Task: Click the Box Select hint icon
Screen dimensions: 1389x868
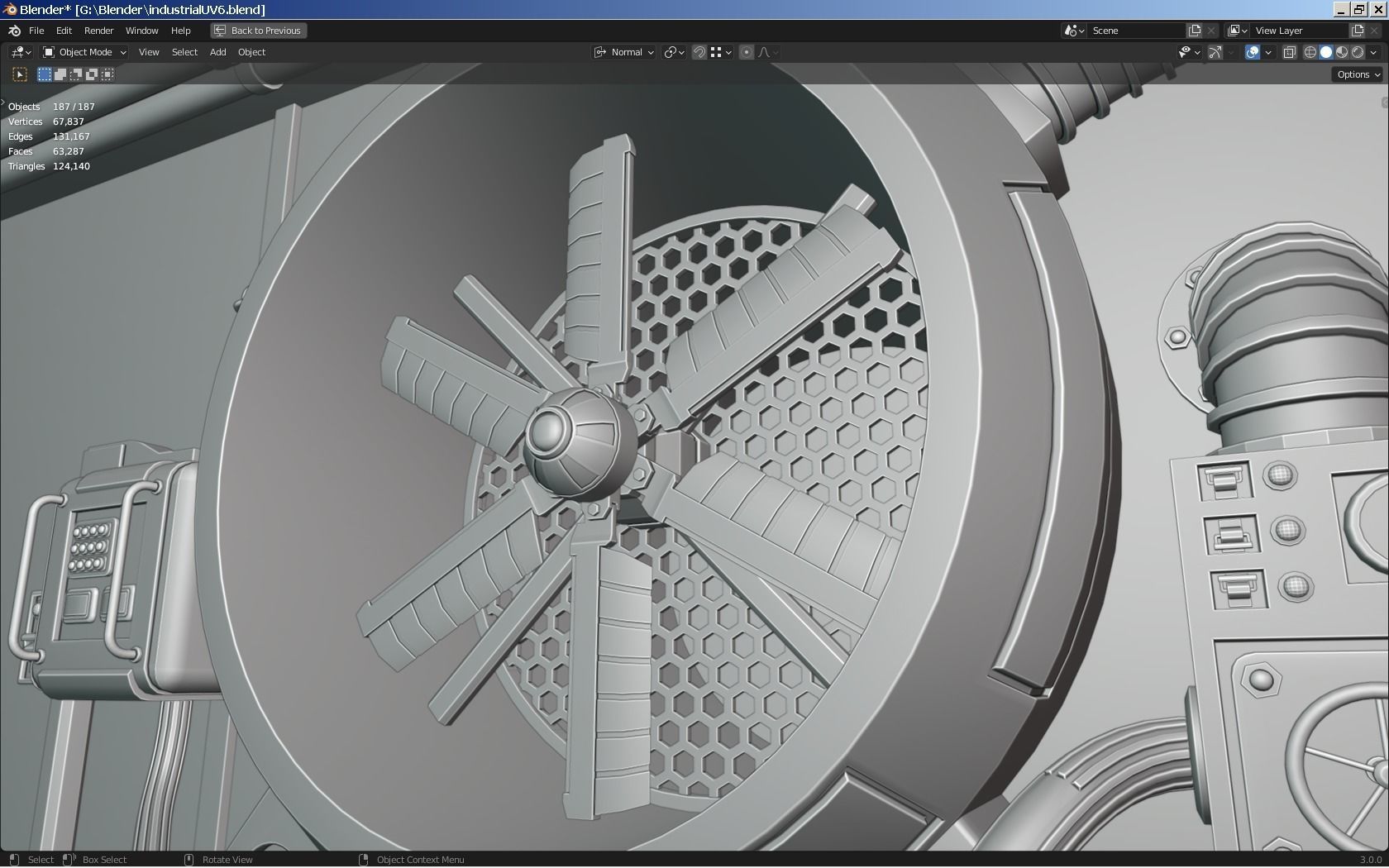Action: [69, 860]
